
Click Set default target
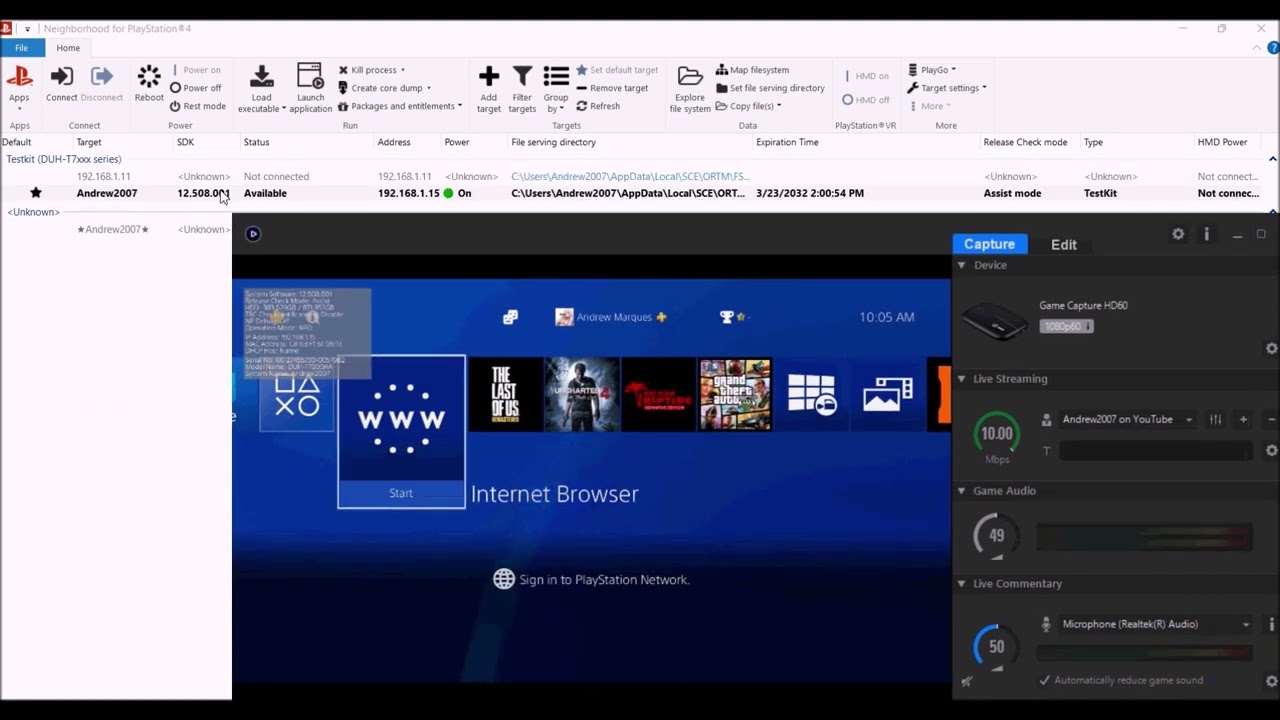pos(617,70)
